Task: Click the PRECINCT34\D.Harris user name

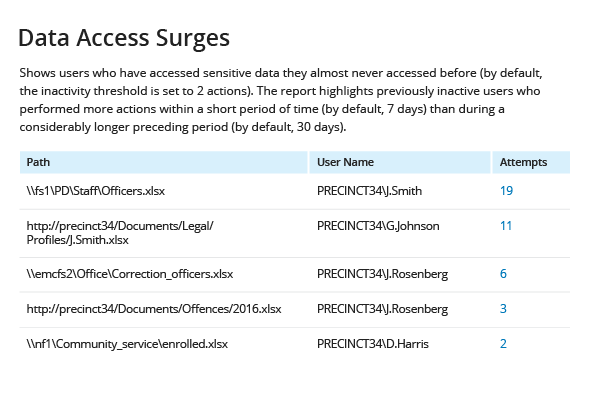Action: click(373, 343)
